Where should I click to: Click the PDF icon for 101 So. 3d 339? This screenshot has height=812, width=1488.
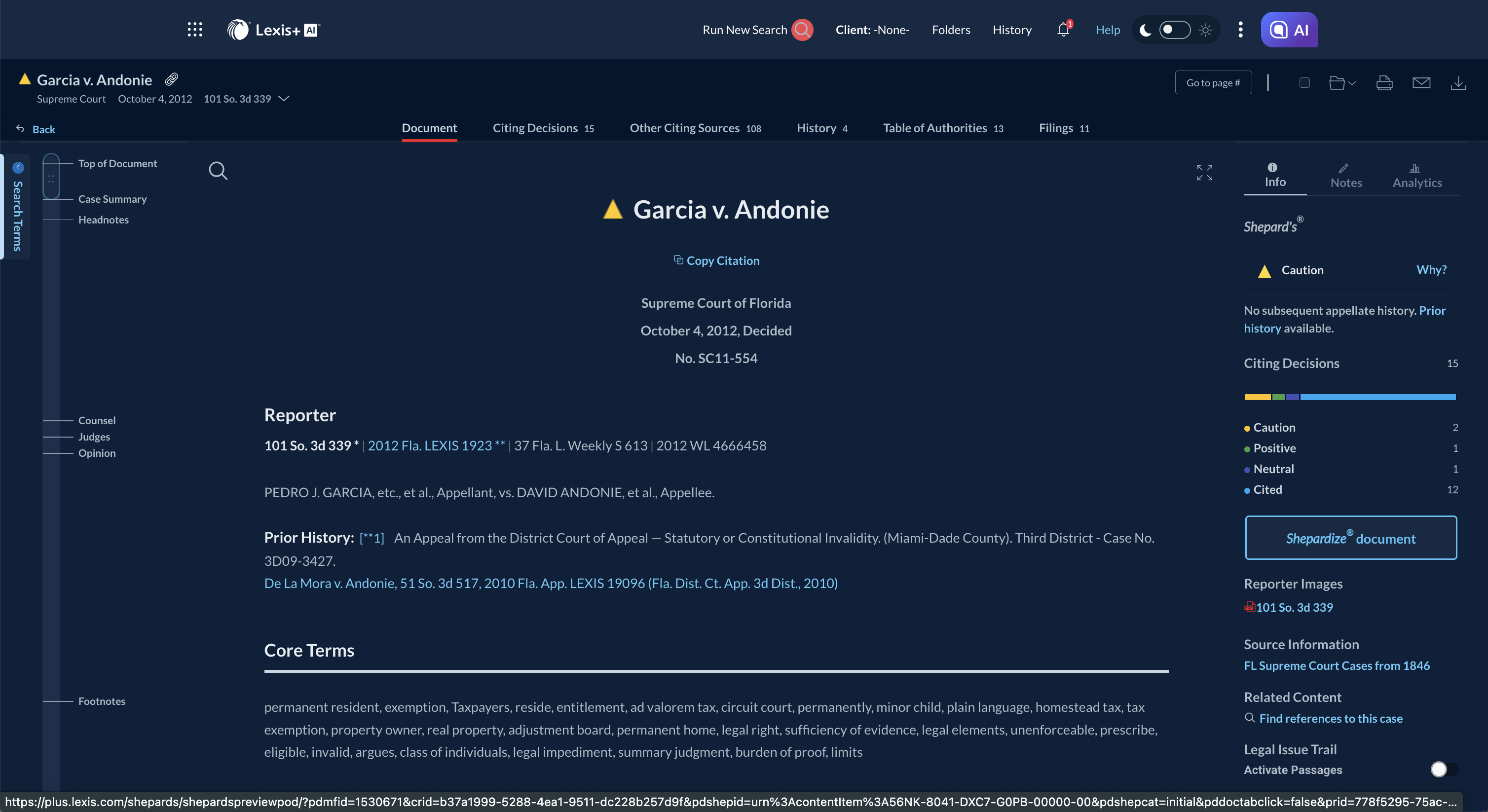pyautogui.click(x=1249, y=606)
